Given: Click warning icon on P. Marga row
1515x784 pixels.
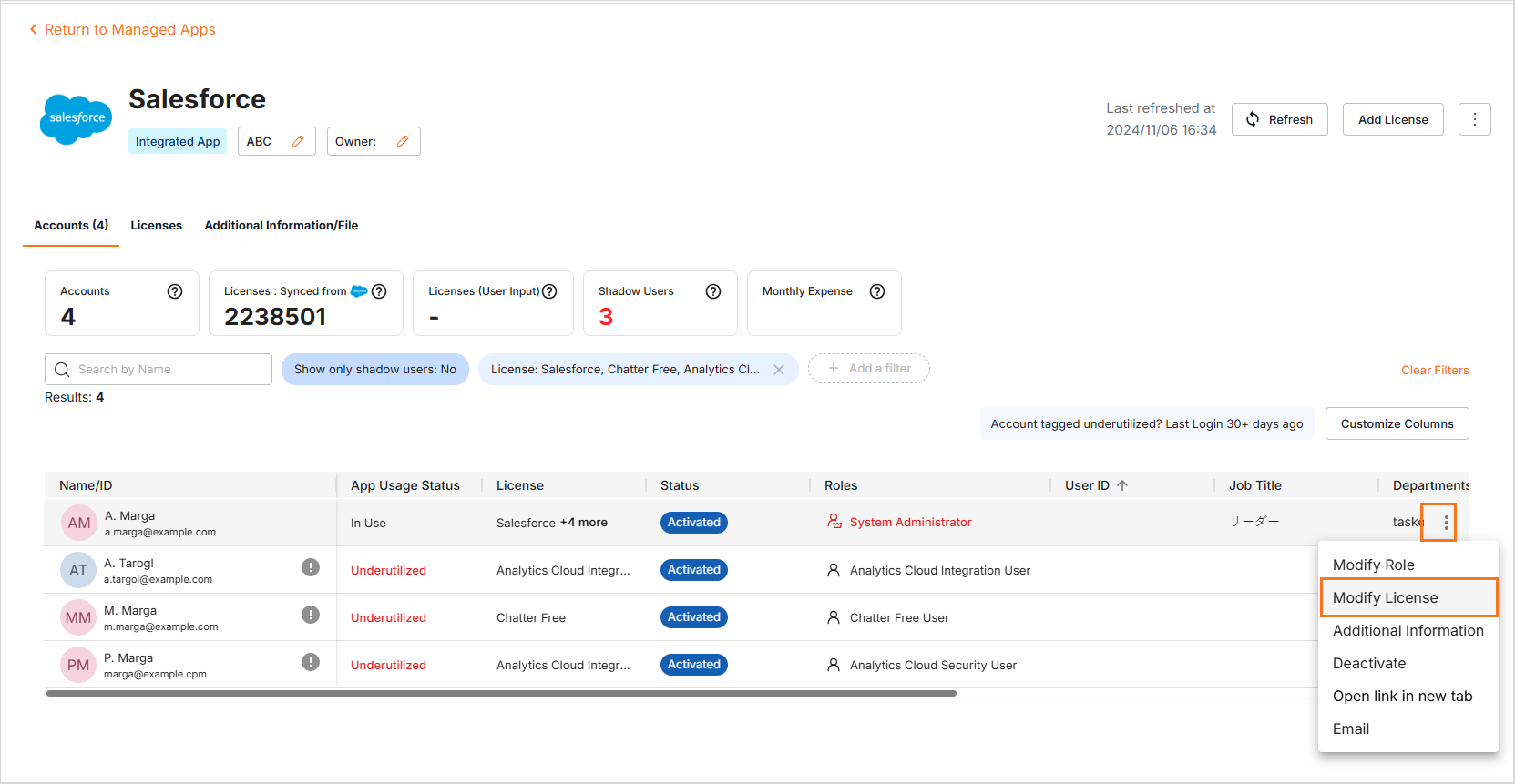Looking at the screenshot, I should (311, 662).
